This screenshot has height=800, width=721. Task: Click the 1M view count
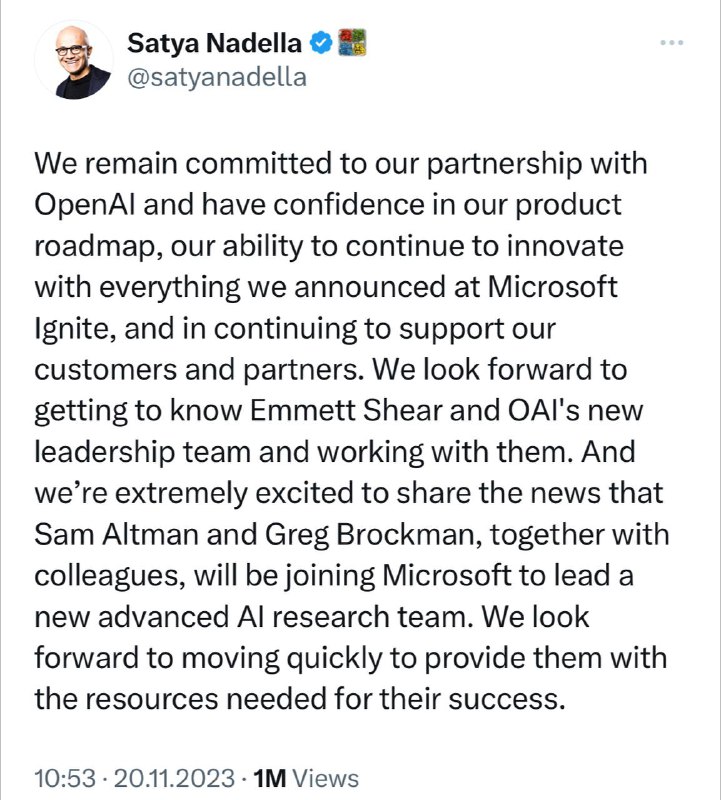[x=269, y=779]
